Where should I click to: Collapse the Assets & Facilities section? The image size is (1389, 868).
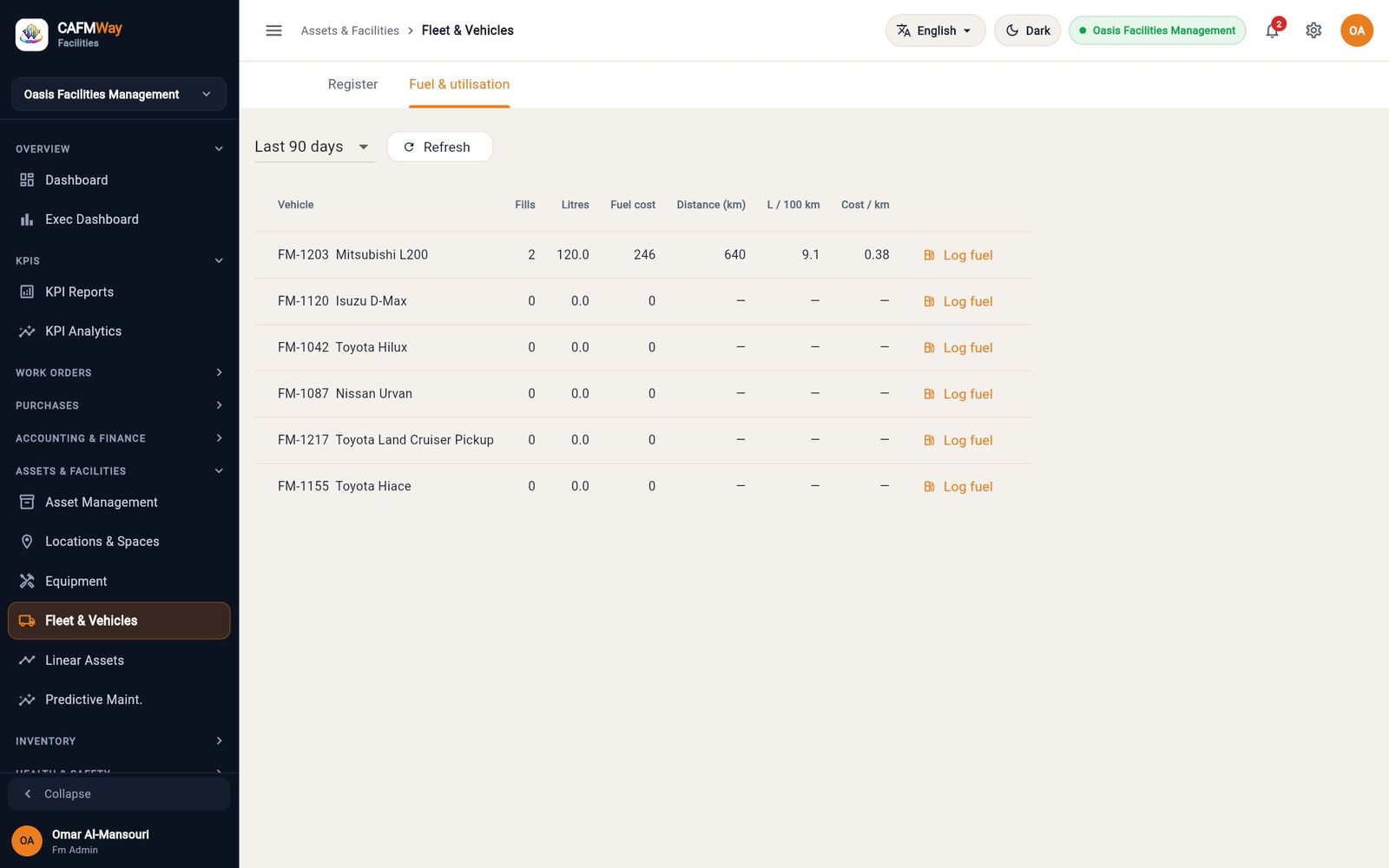click(119, 470)
